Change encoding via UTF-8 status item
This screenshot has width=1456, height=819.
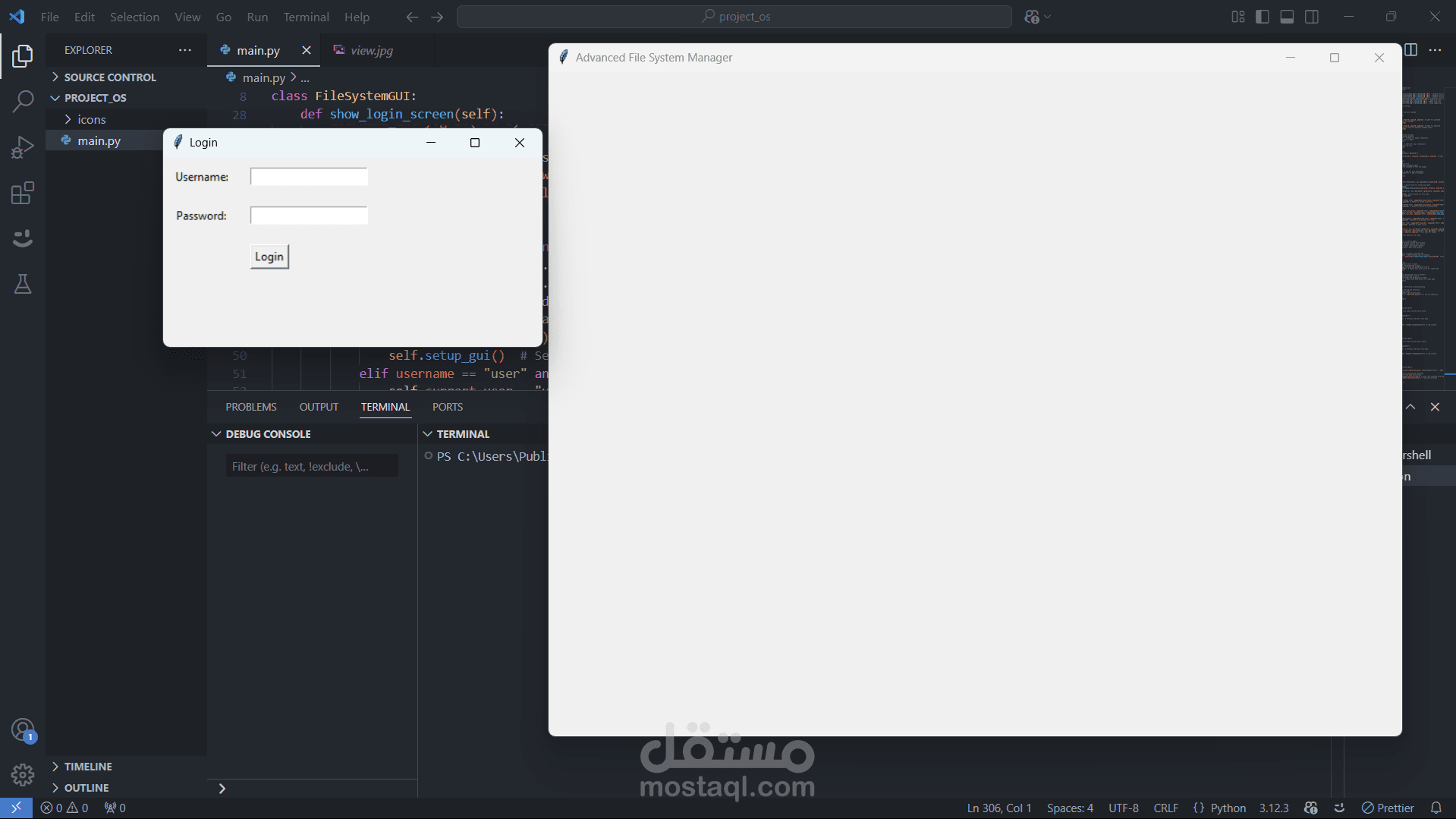point(1123,808)
